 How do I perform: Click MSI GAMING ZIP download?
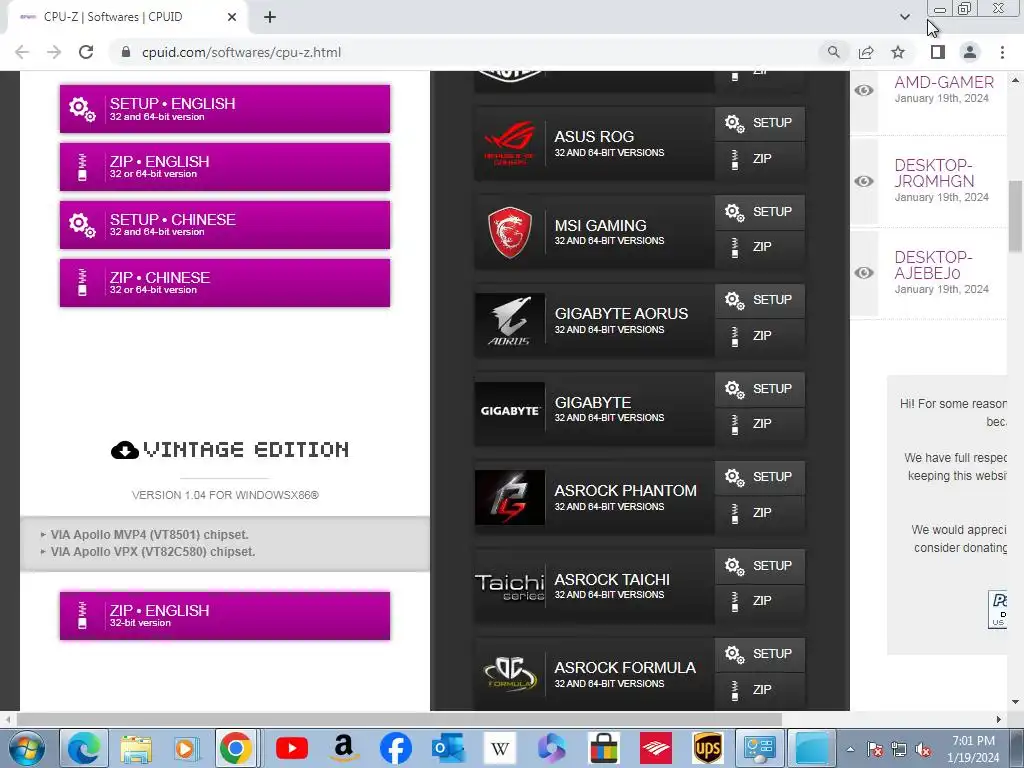760,248
